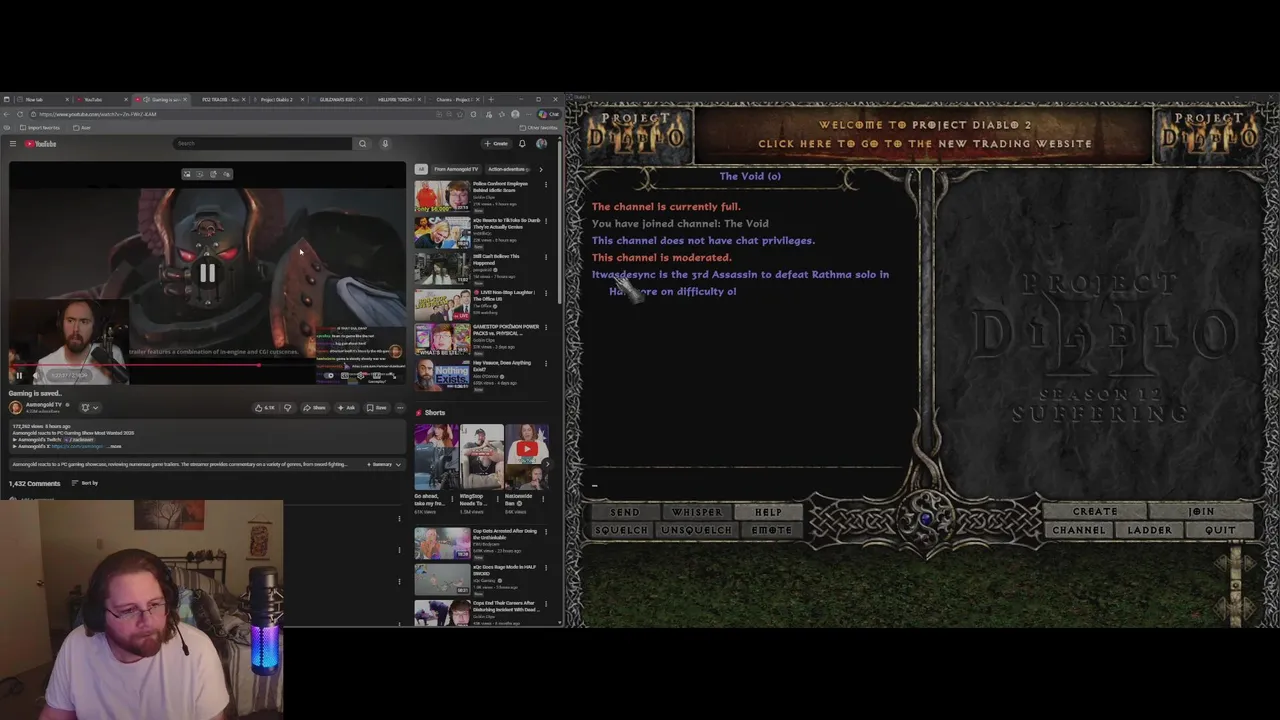Image resolution: width=1280 pixels, height=720 pixels.
Task: Open the comments Sort by menu
Action: point(84,483)
